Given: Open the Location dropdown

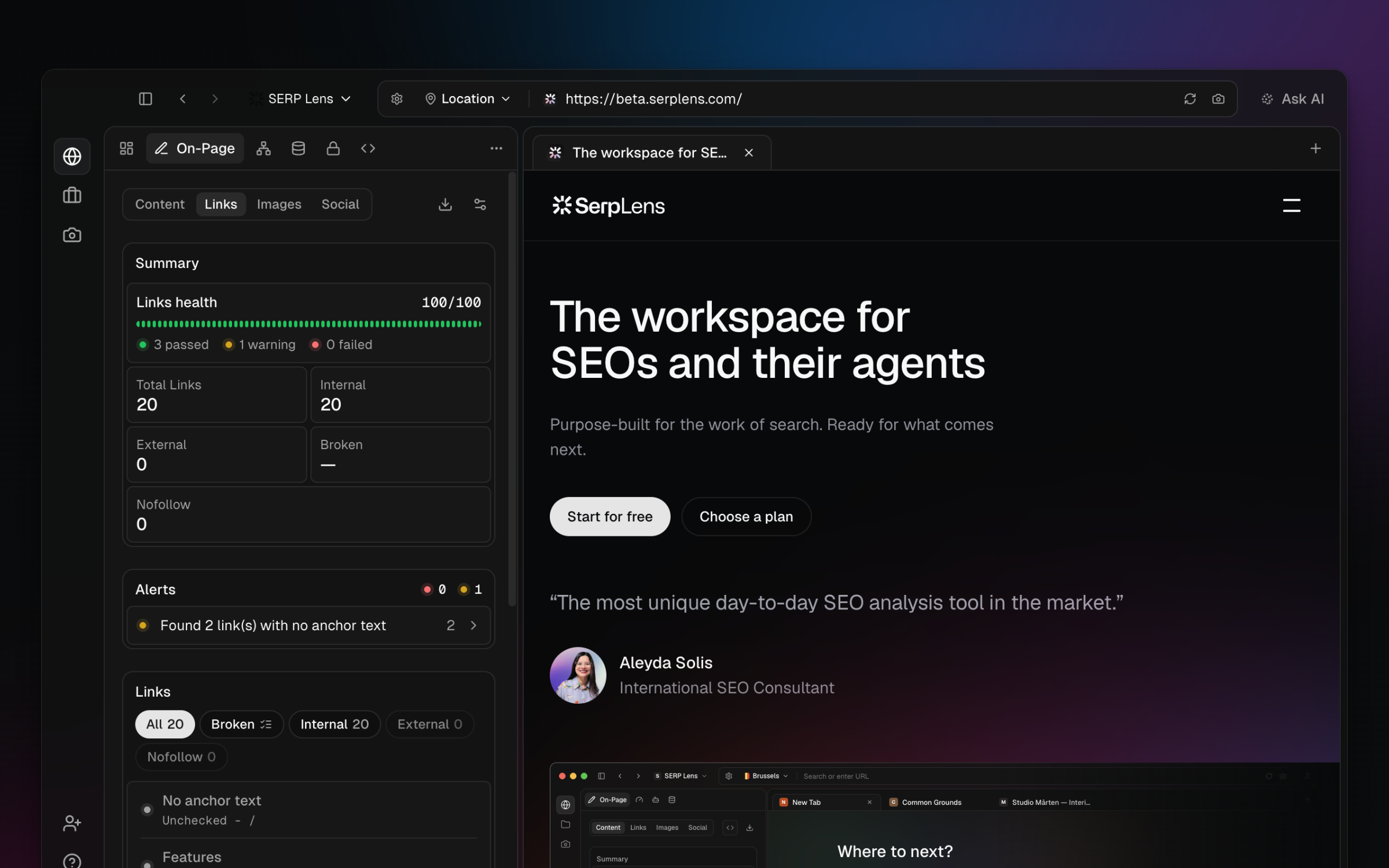Looking at the screenshot, I should [x=468, y=99].
